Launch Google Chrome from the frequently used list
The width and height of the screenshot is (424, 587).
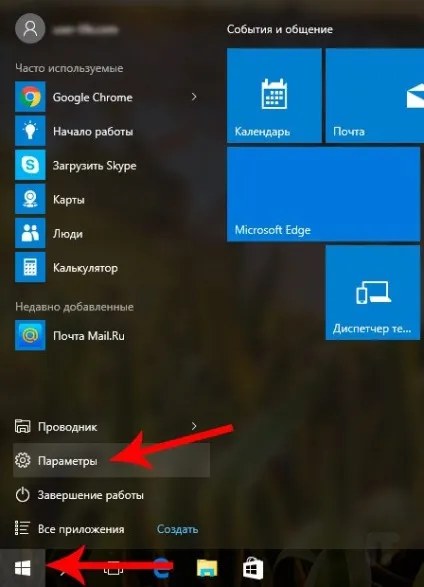click(30, 97)
